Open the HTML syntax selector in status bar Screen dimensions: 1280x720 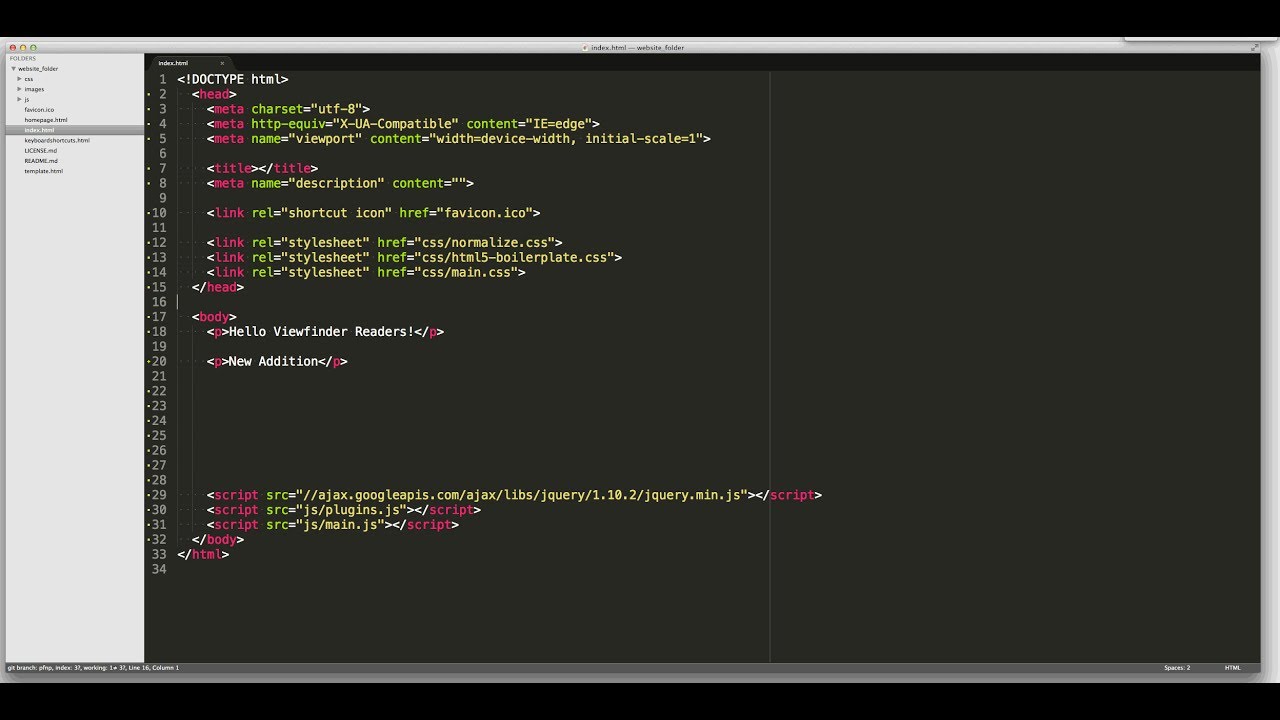pyautogui.click(x=1233, y=667)
